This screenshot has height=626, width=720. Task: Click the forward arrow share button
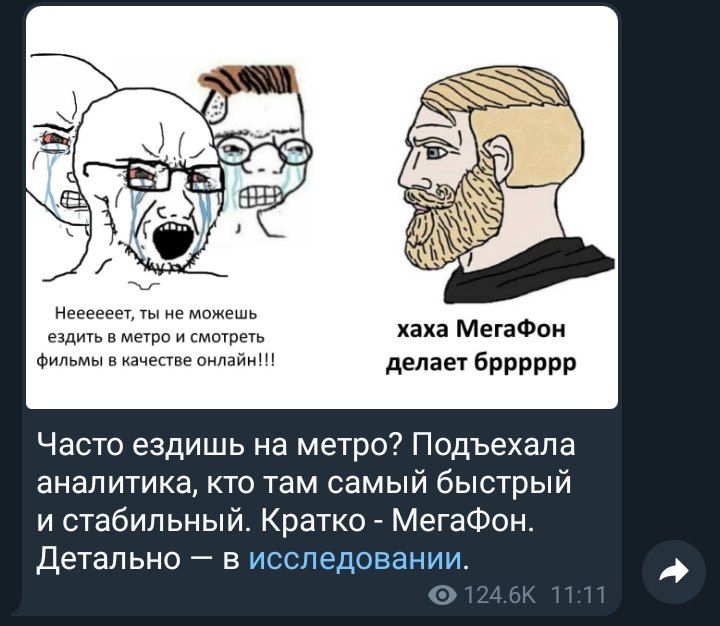click(674, 572)
